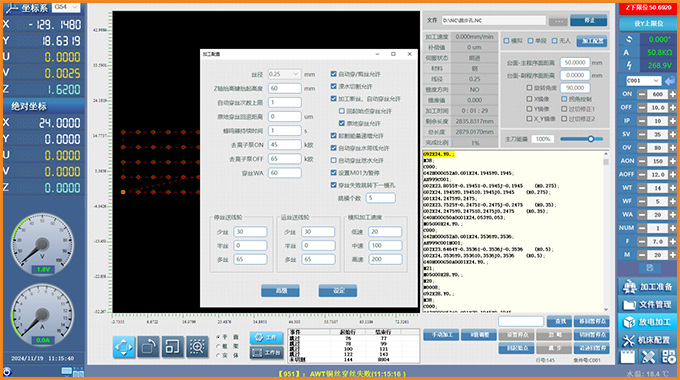Click the 跳模个数 input showing 5

pyautogui.click(x=381, y=198)
